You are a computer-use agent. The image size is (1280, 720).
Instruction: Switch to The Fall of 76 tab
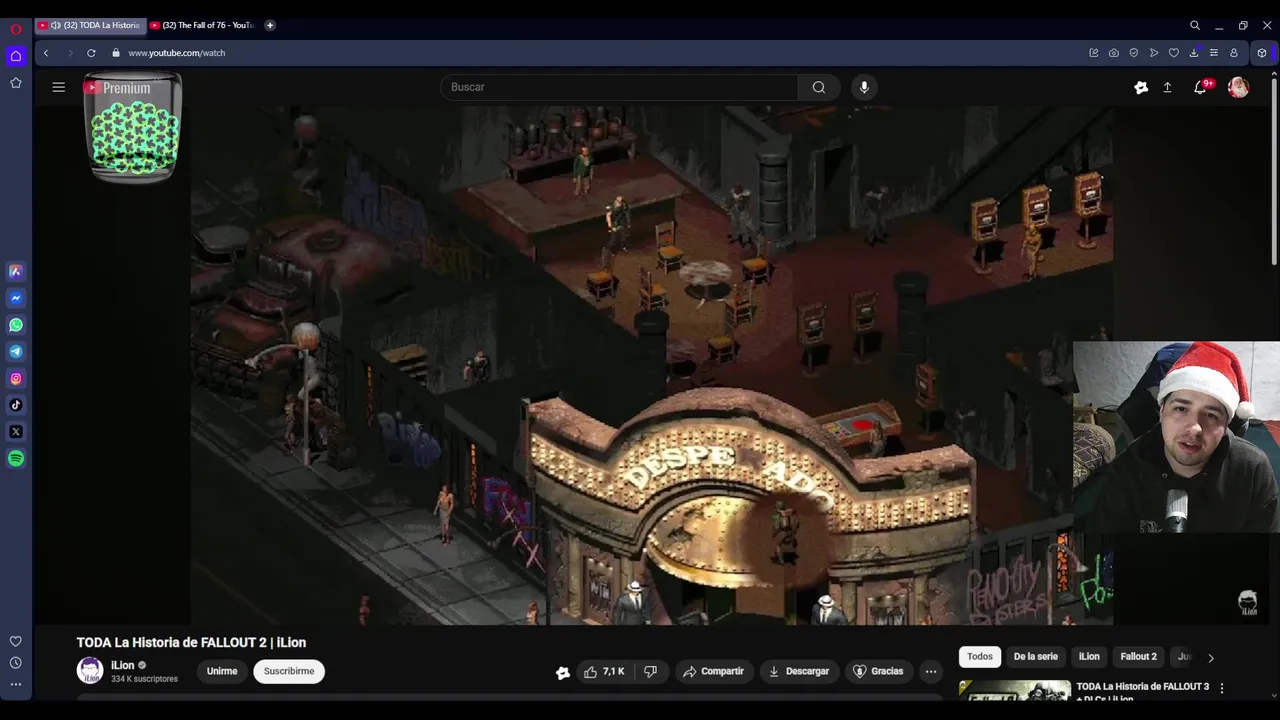203,25
